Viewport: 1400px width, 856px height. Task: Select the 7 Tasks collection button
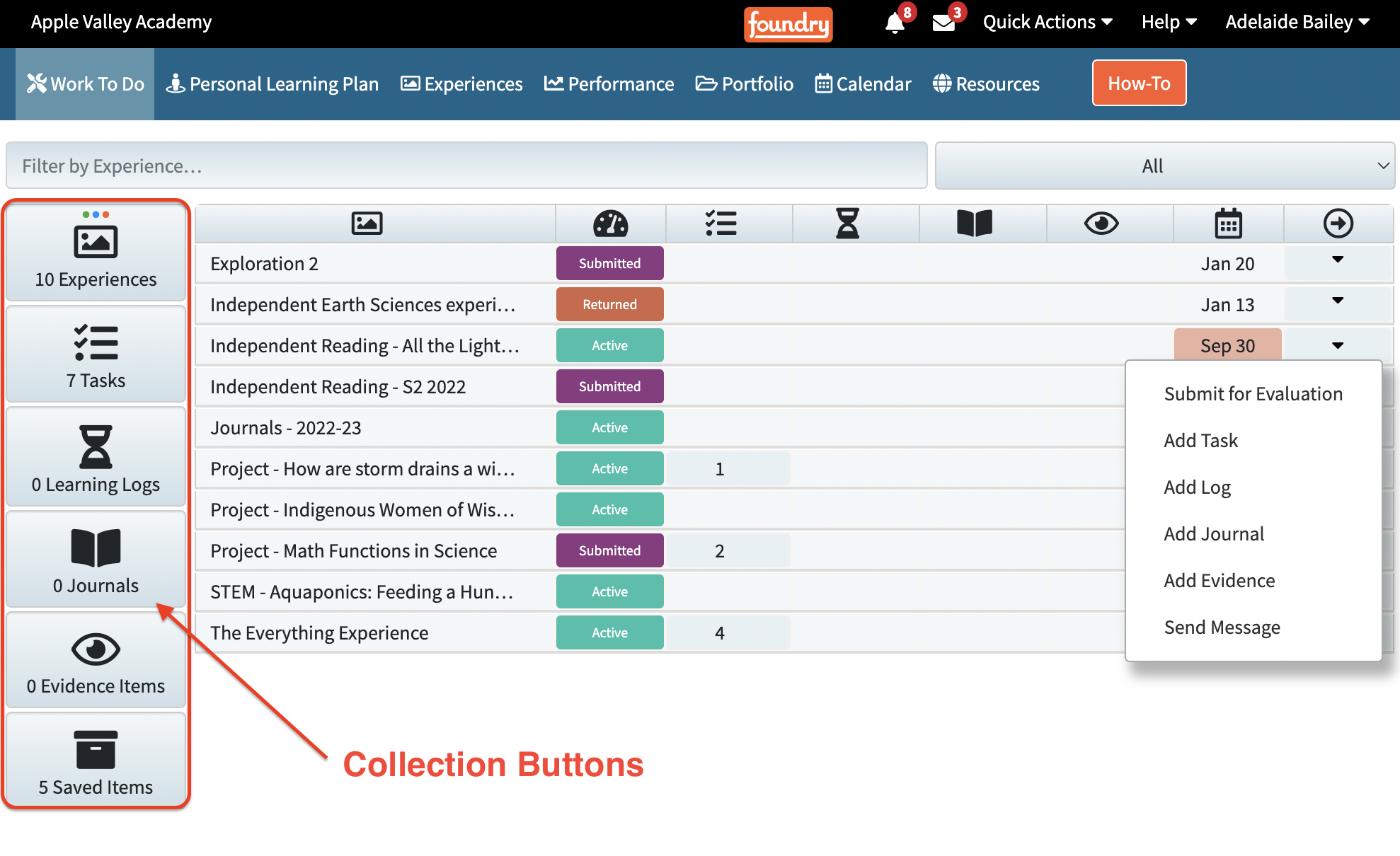pos(96,356)
